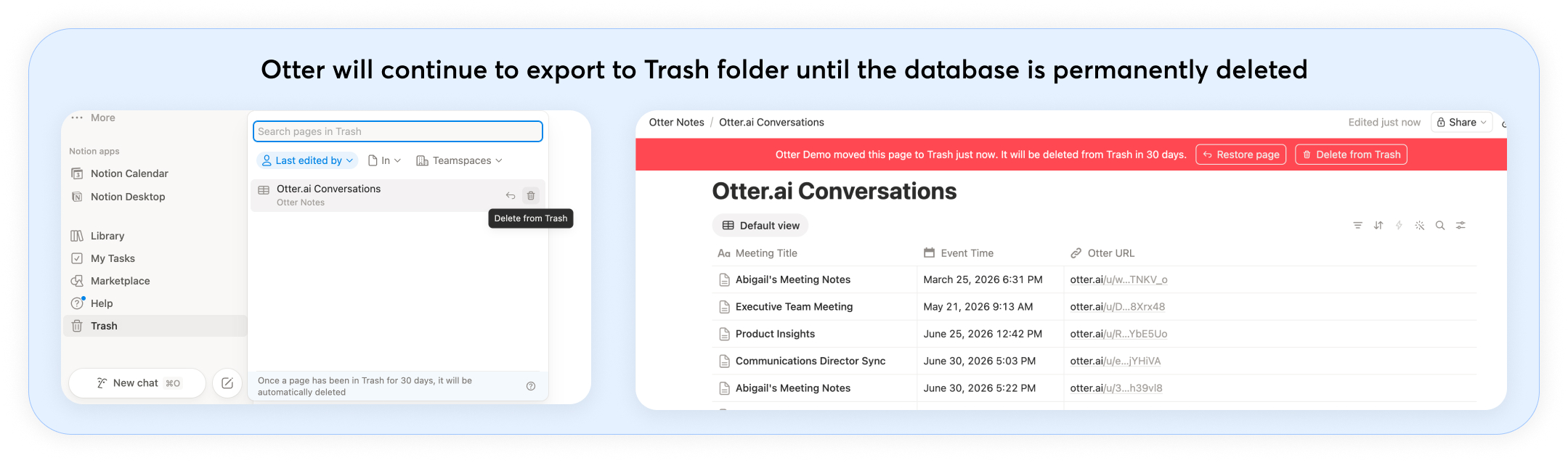Click otter.ai/u/3...h39vl8 link

(1116, 388)
